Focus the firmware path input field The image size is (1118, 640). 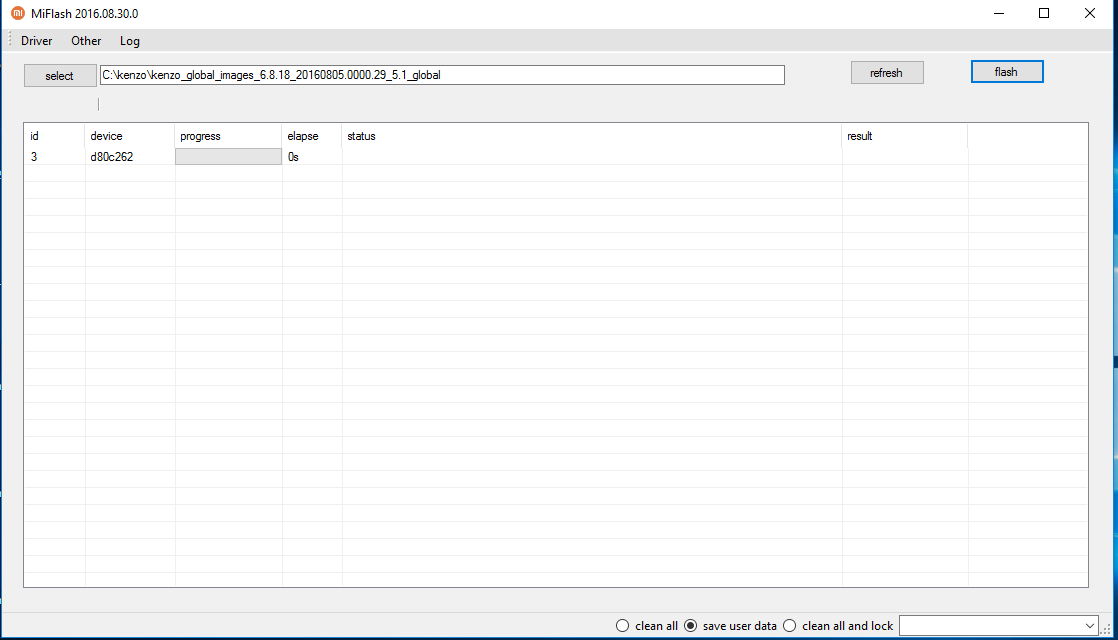pyautogui.click(x=442, y=75)
